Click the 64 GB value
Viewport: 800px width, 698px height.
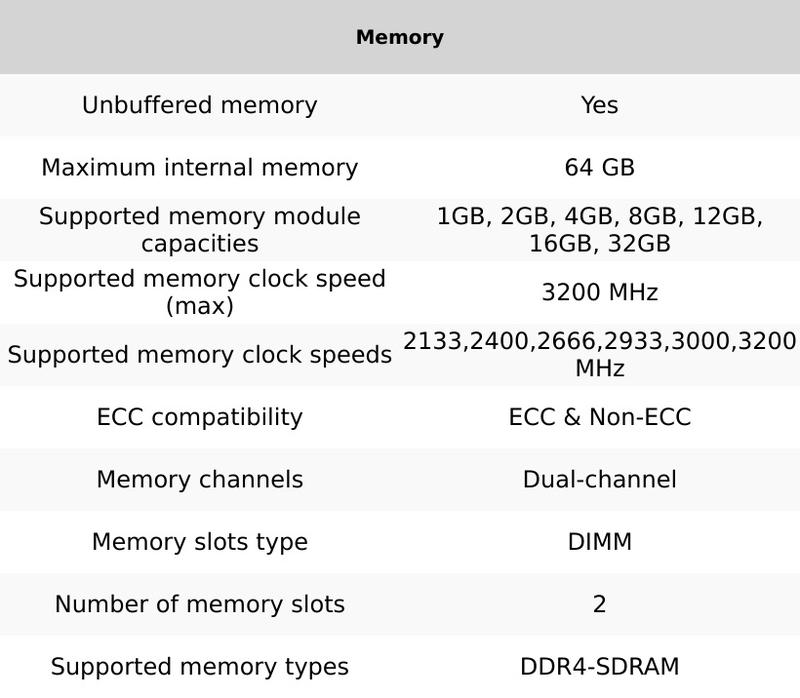599,168
